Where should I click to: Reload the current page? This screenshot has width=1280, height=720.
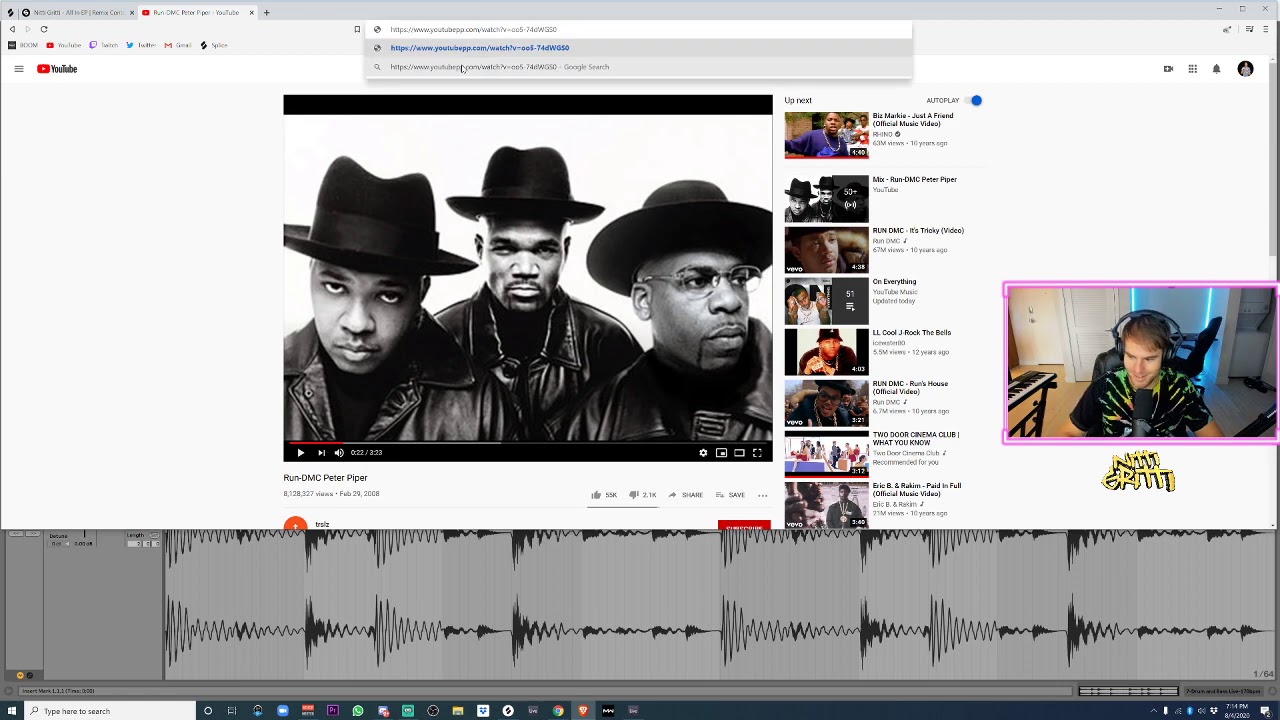click(x=44, y=29)
